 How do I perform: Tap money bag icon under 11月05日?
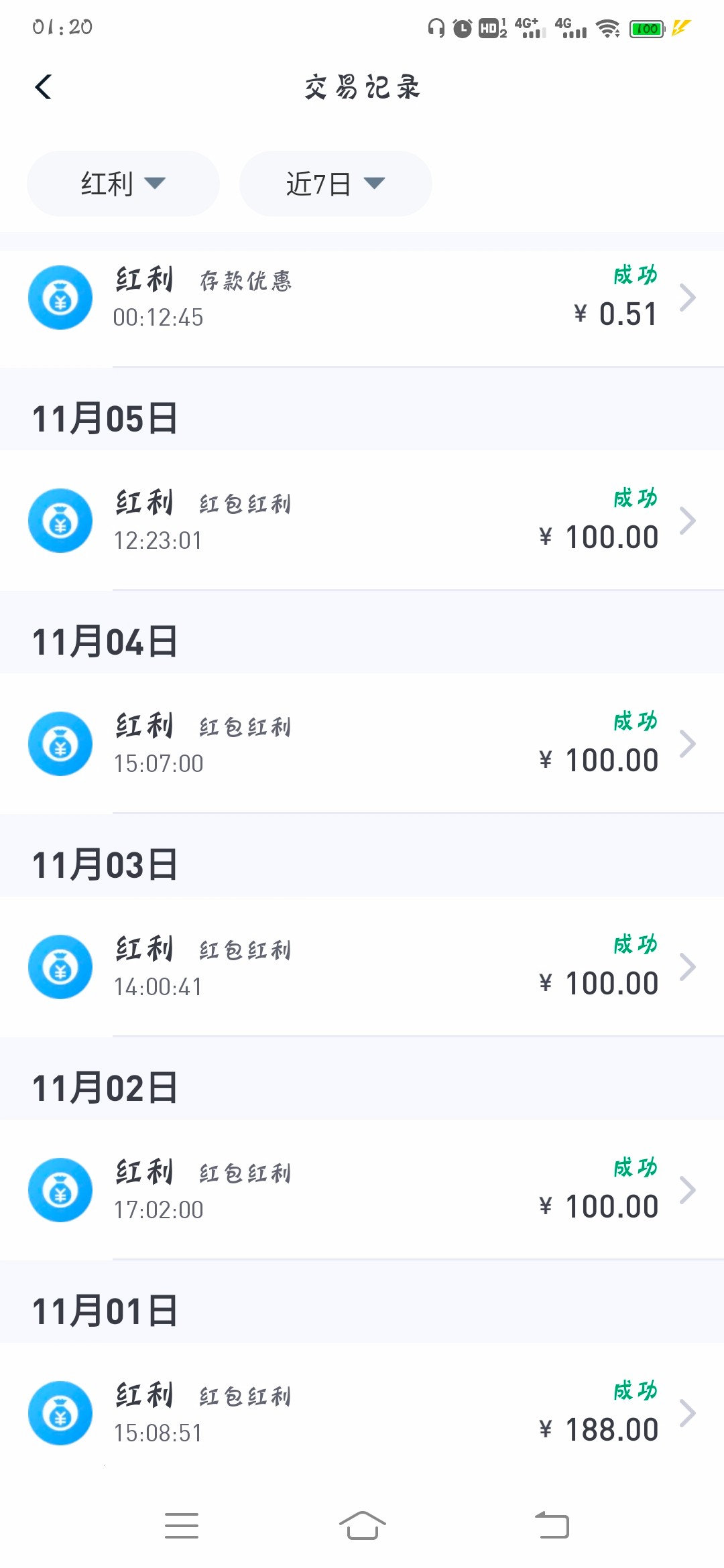click(x=60, y=521)
